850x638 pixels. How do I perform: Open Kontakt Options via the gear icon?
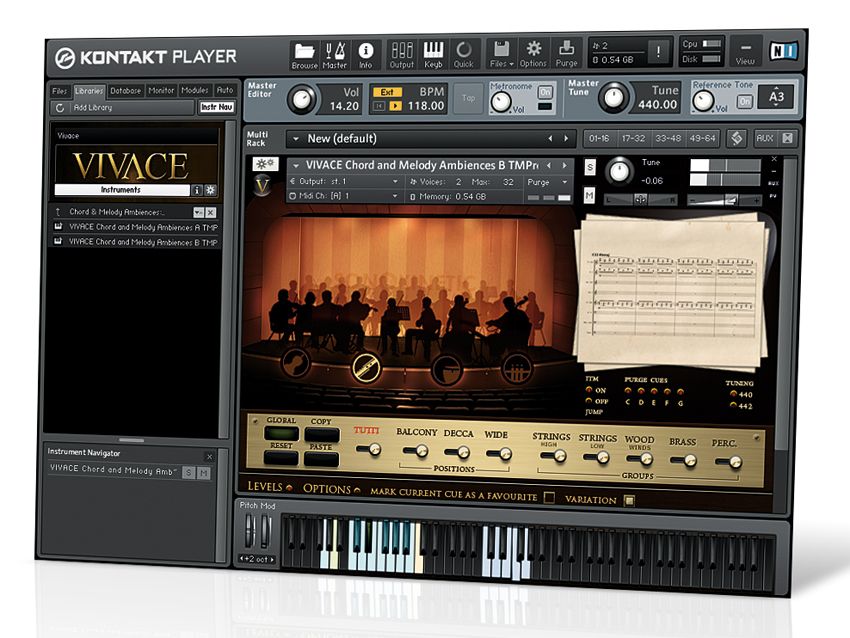point(534,50)
